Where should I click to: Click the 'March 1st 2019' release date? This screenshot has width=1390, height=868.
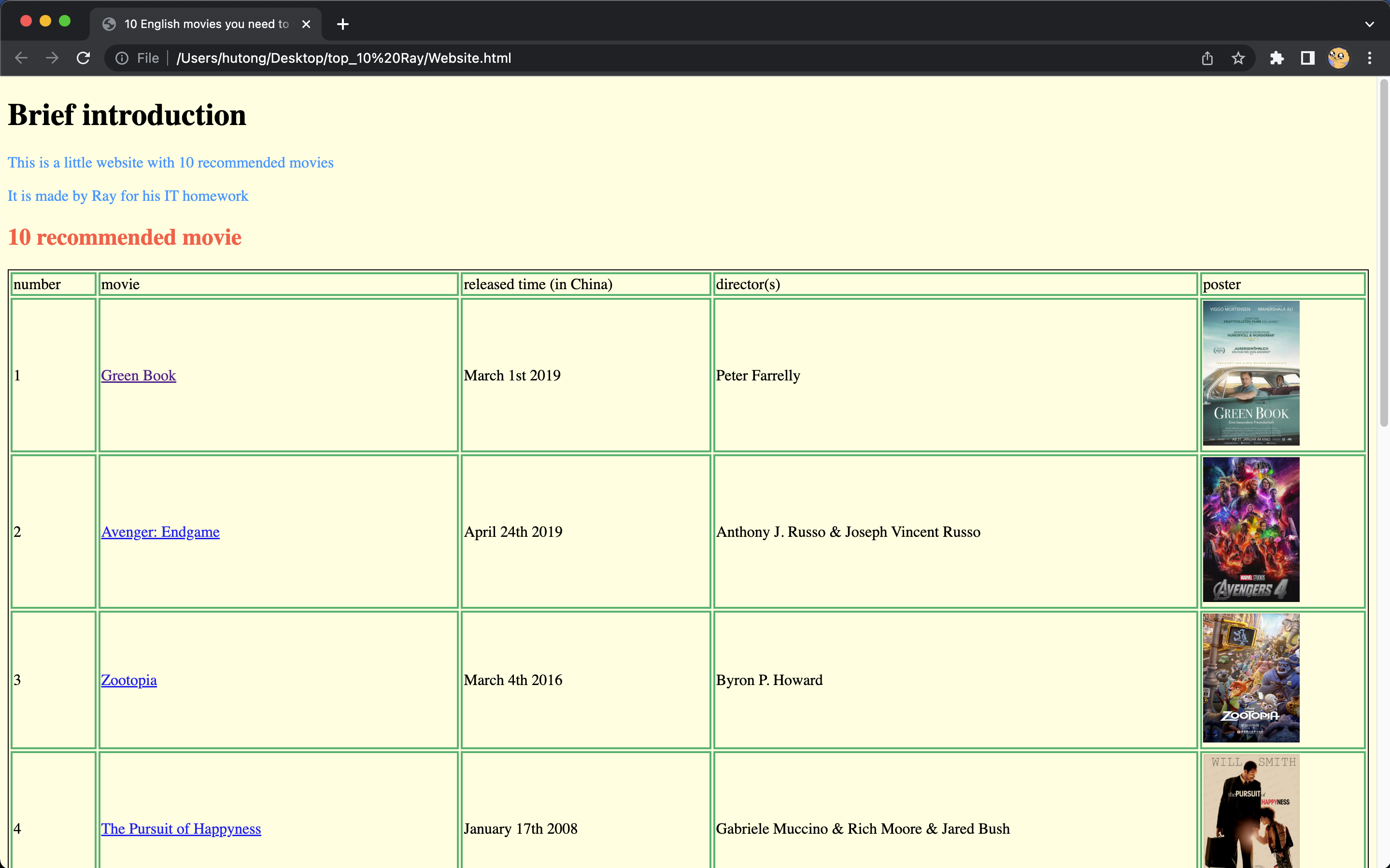(512, 376)
